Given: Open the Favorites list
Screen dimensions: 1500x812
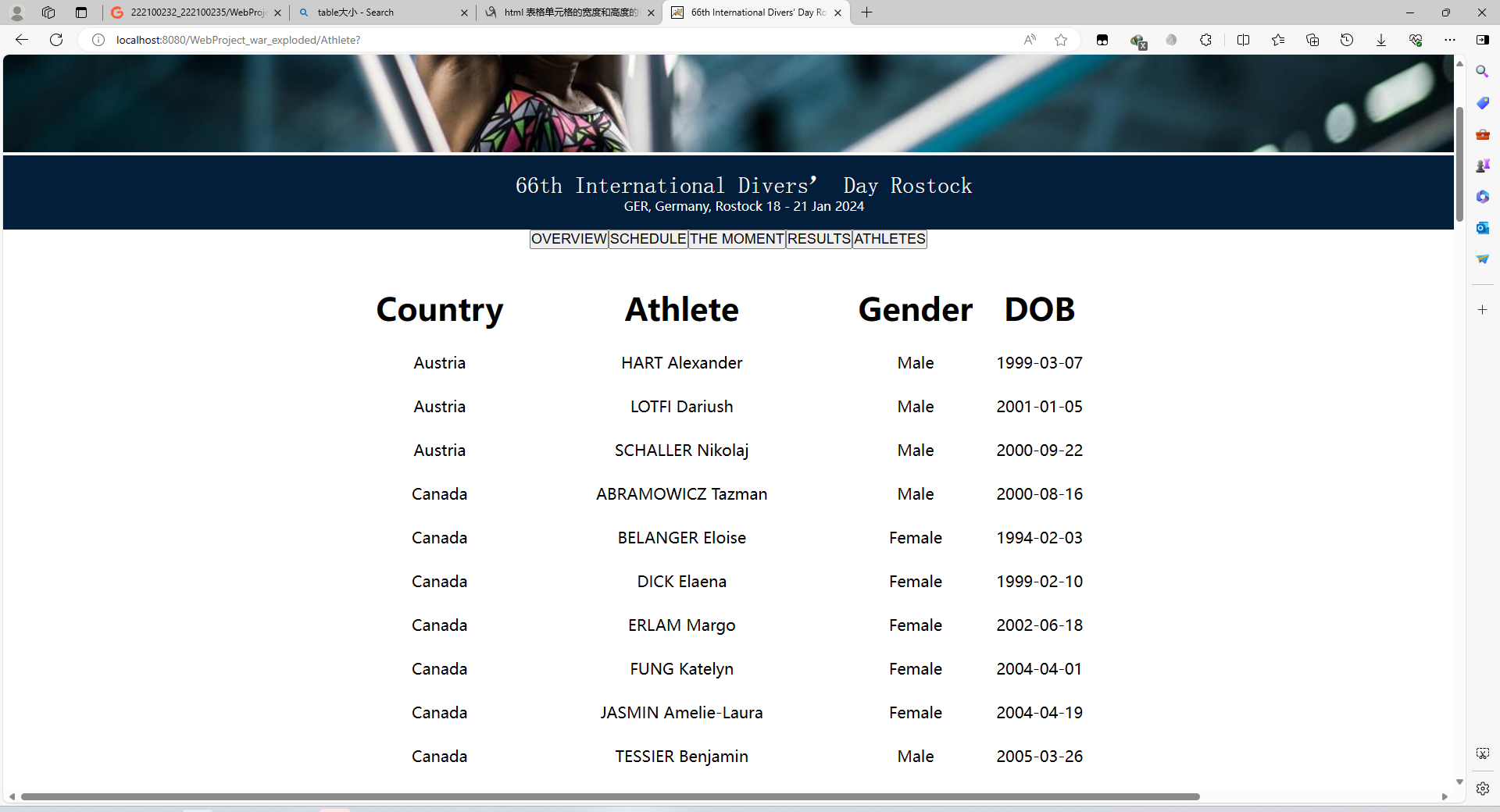Looking at the screenshot, I should pyautogui.click(x=1278, y=40).
